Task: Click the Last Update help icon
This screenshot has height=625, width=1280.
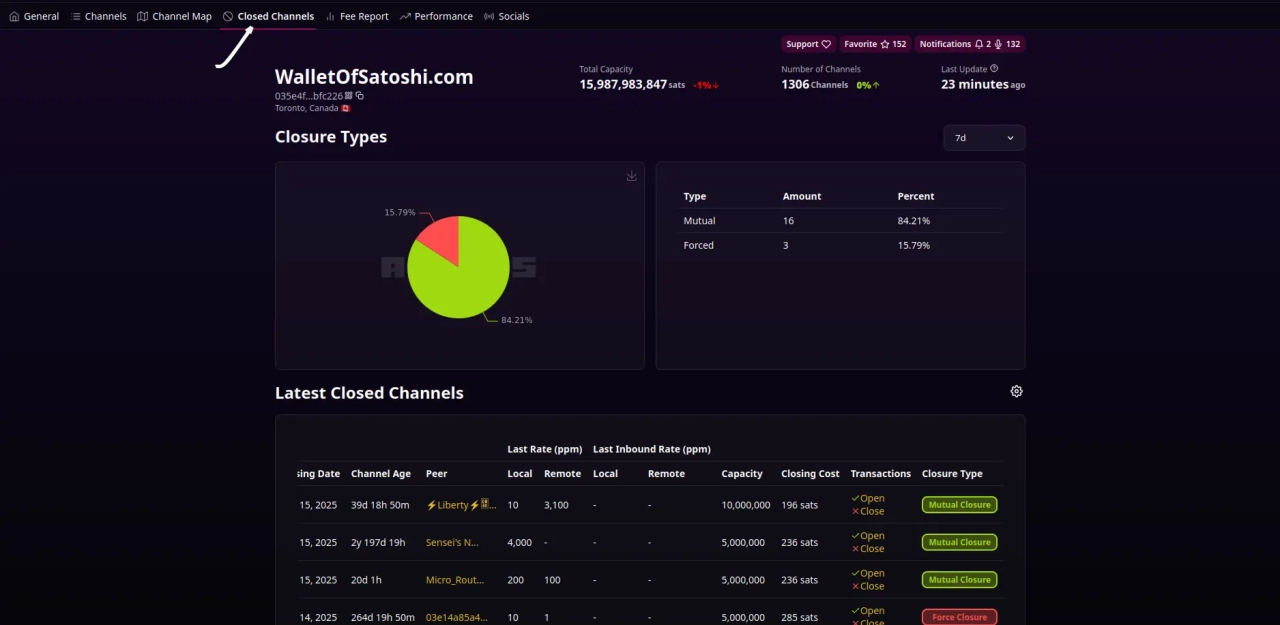Action: click(994, 69)
